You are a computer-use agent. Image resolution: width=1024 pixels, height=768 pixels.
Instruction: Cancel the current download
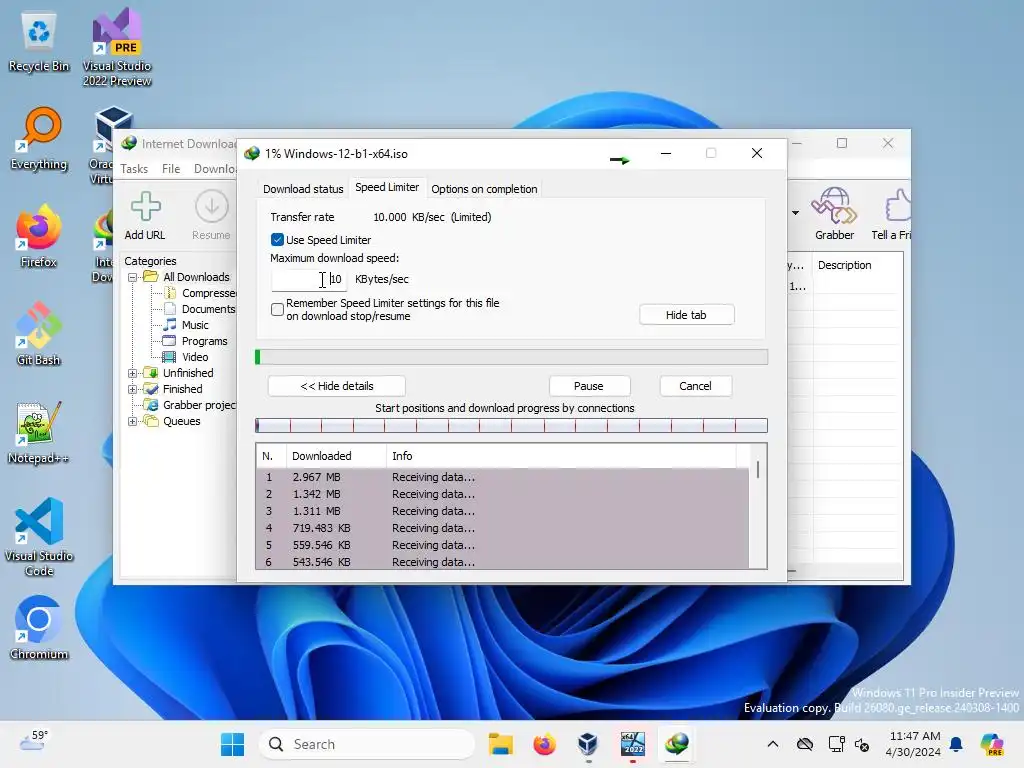click(x=695, y=386)
